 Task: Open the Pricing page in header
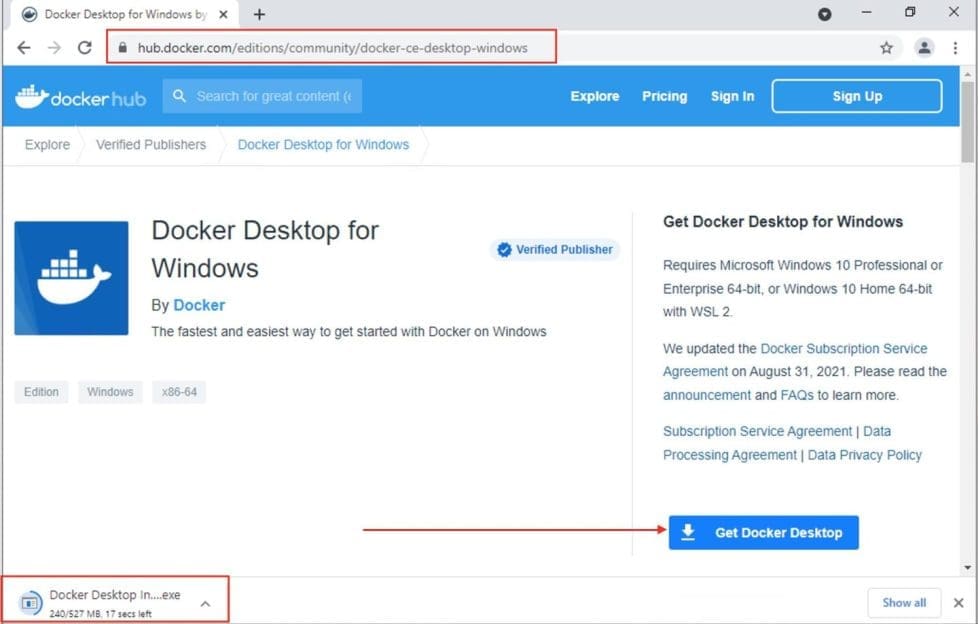coord(664,96)
